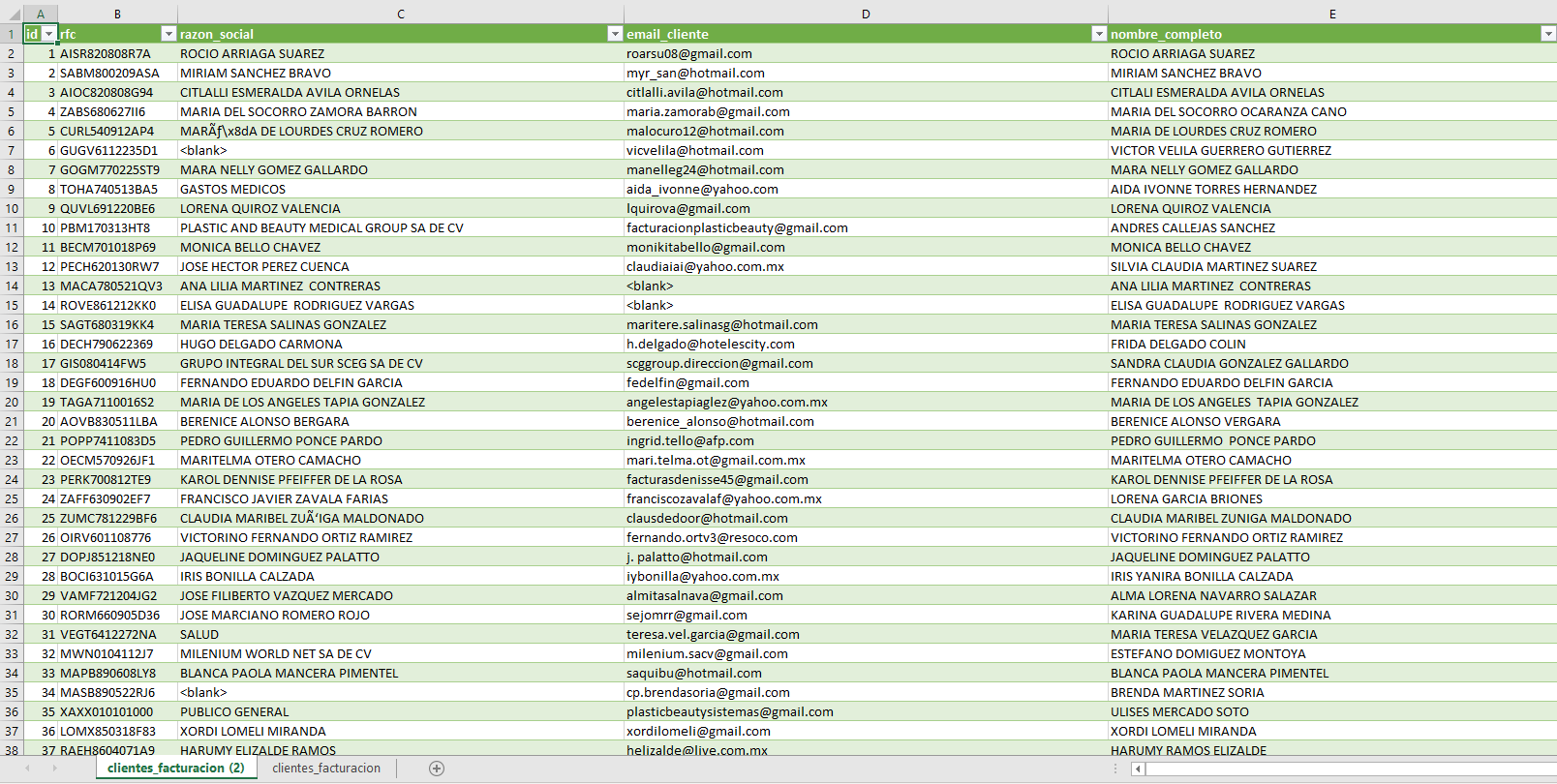Image resolution: width=1557 pixels, height=784 pixels.
Task: Select the cell PUBLICO GENERAL
Action: tap(401, 711)
